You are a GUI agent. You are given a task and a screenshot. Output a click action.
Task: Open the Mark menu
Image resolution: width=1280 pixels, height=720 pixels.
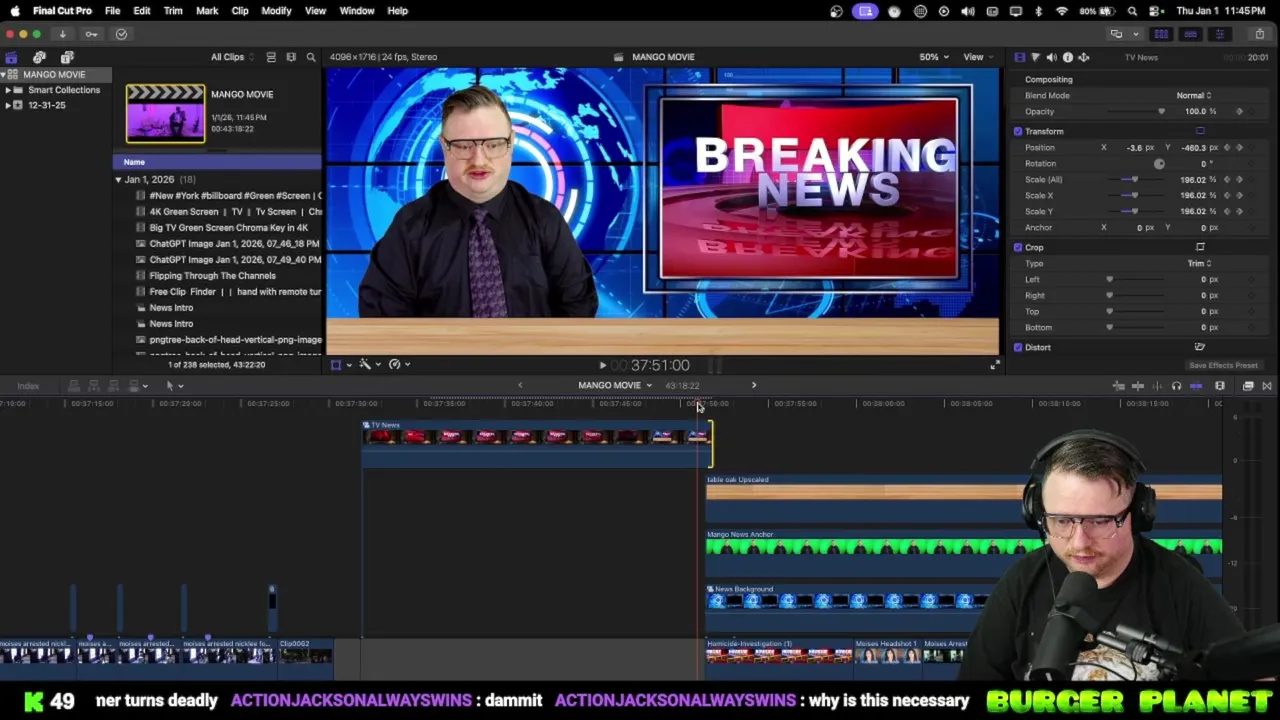point(207,10)
